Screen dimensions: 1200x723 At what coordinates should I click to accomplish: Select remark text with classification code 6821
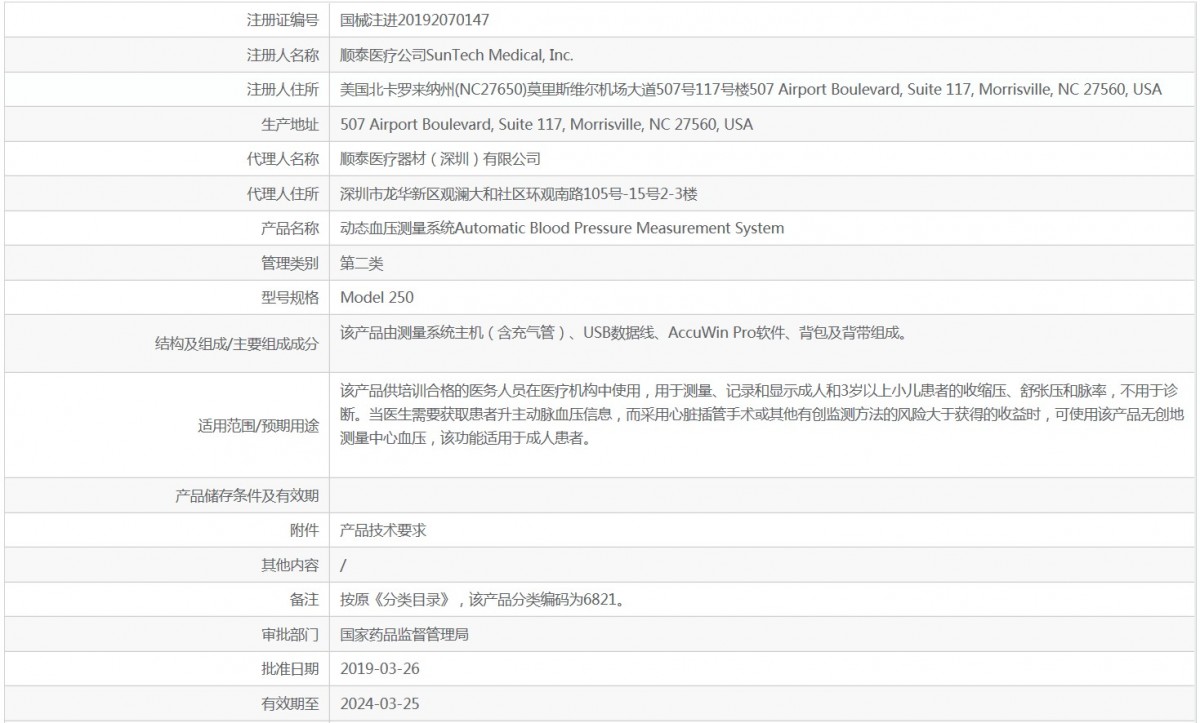[483, 600]
